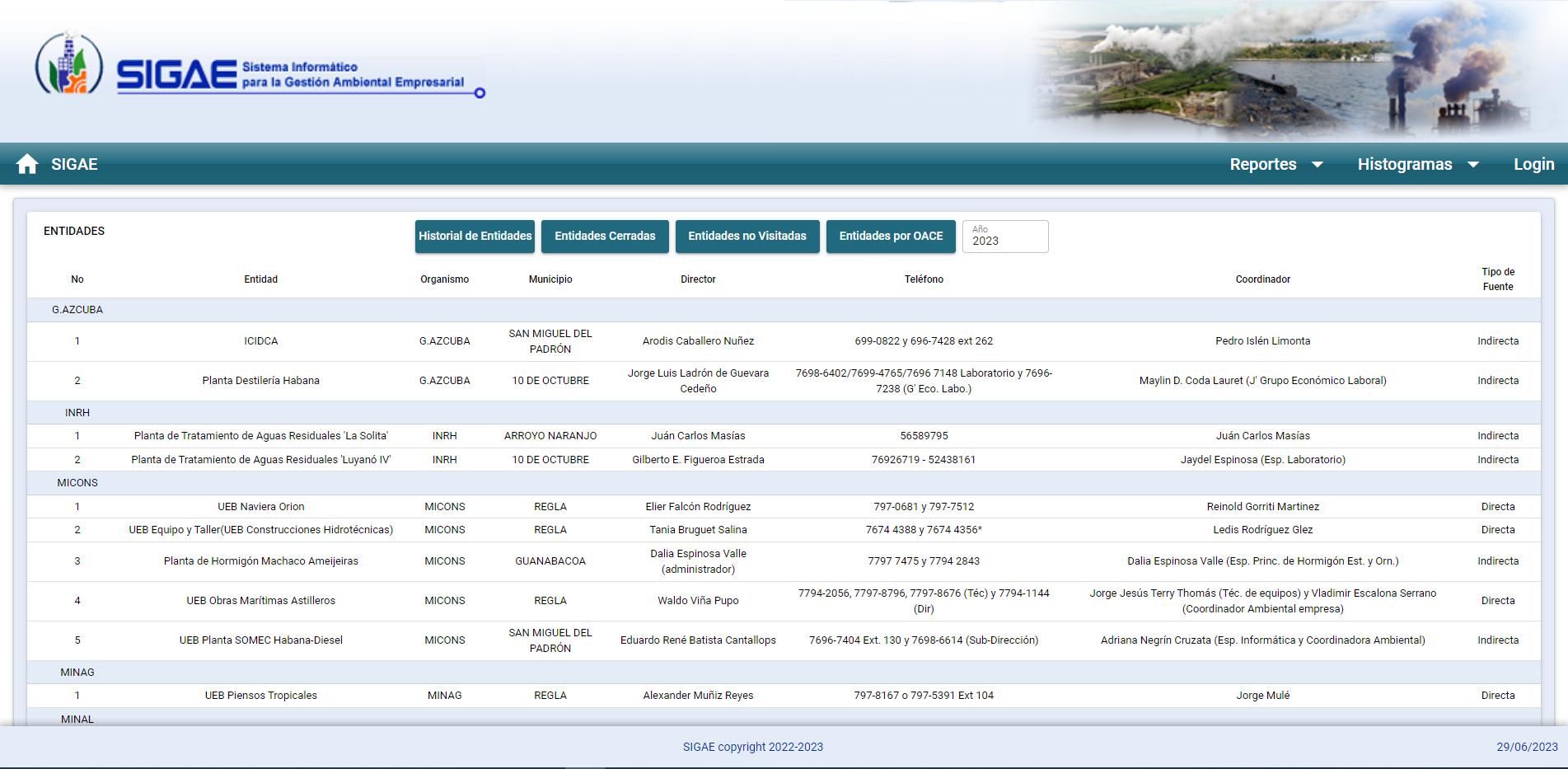
Task: Select the INRH group row
Action: click(784, 413)
